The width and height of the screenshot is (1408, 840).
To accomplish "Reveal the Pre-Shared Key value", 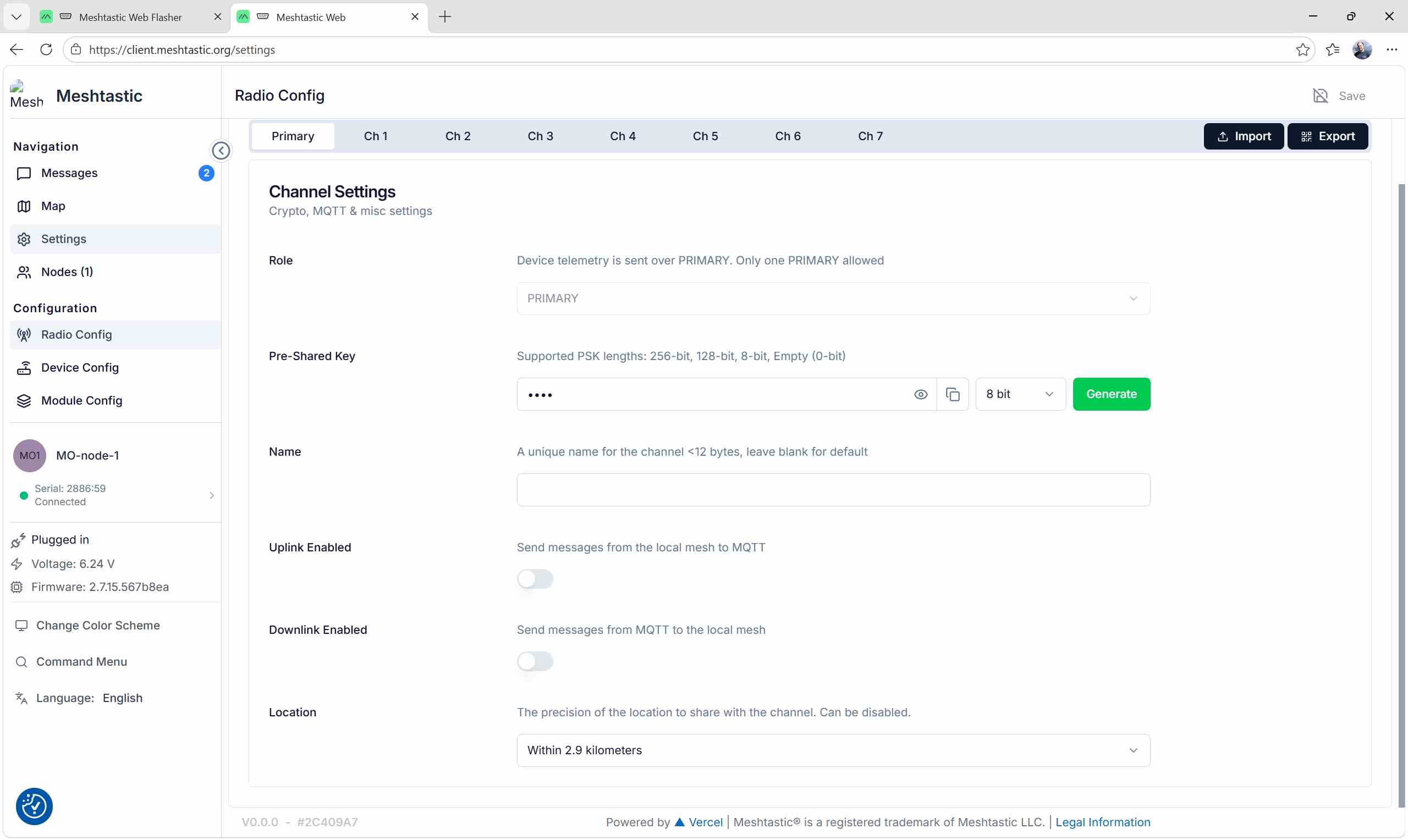I will [x=921, y=394].
